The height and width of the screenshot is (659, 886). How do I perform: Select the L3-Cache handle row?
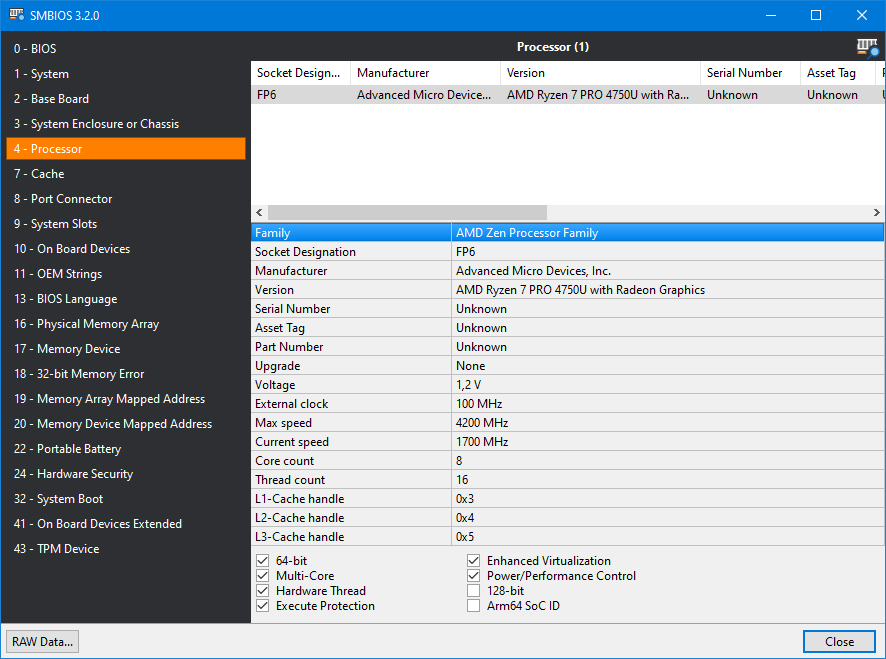(x=567, y=537)
